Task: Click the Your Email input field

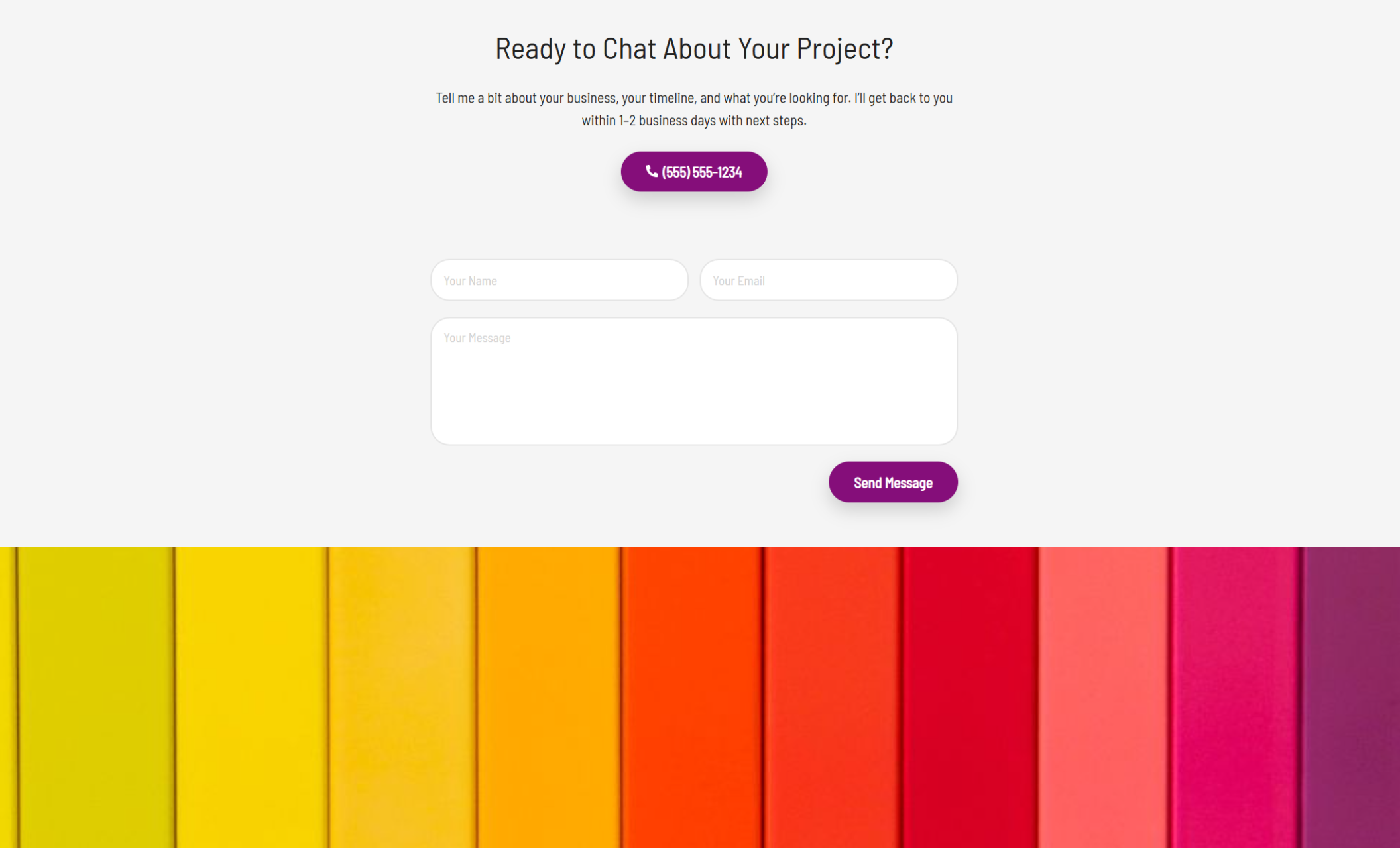Action: pyautogui.click(x=828, y=280)
